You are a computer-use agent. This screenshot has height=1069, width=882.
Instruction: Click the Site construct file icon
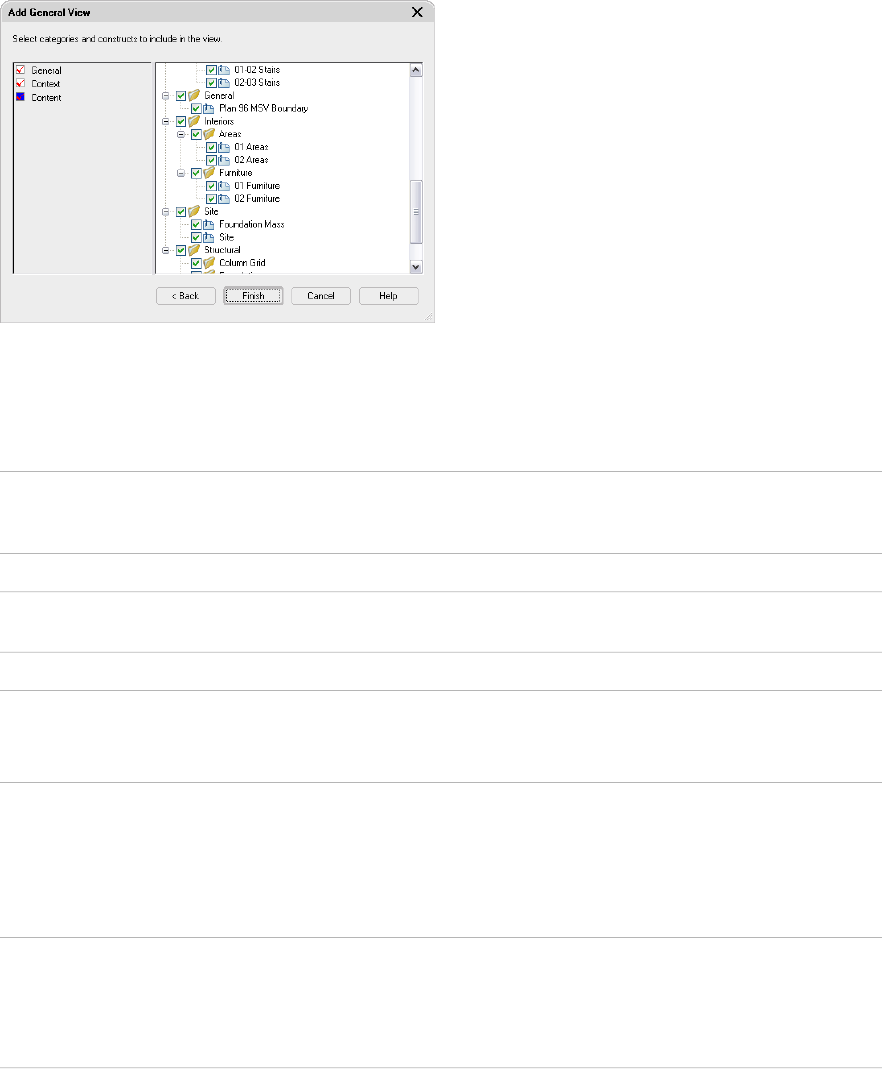(209, 237)
